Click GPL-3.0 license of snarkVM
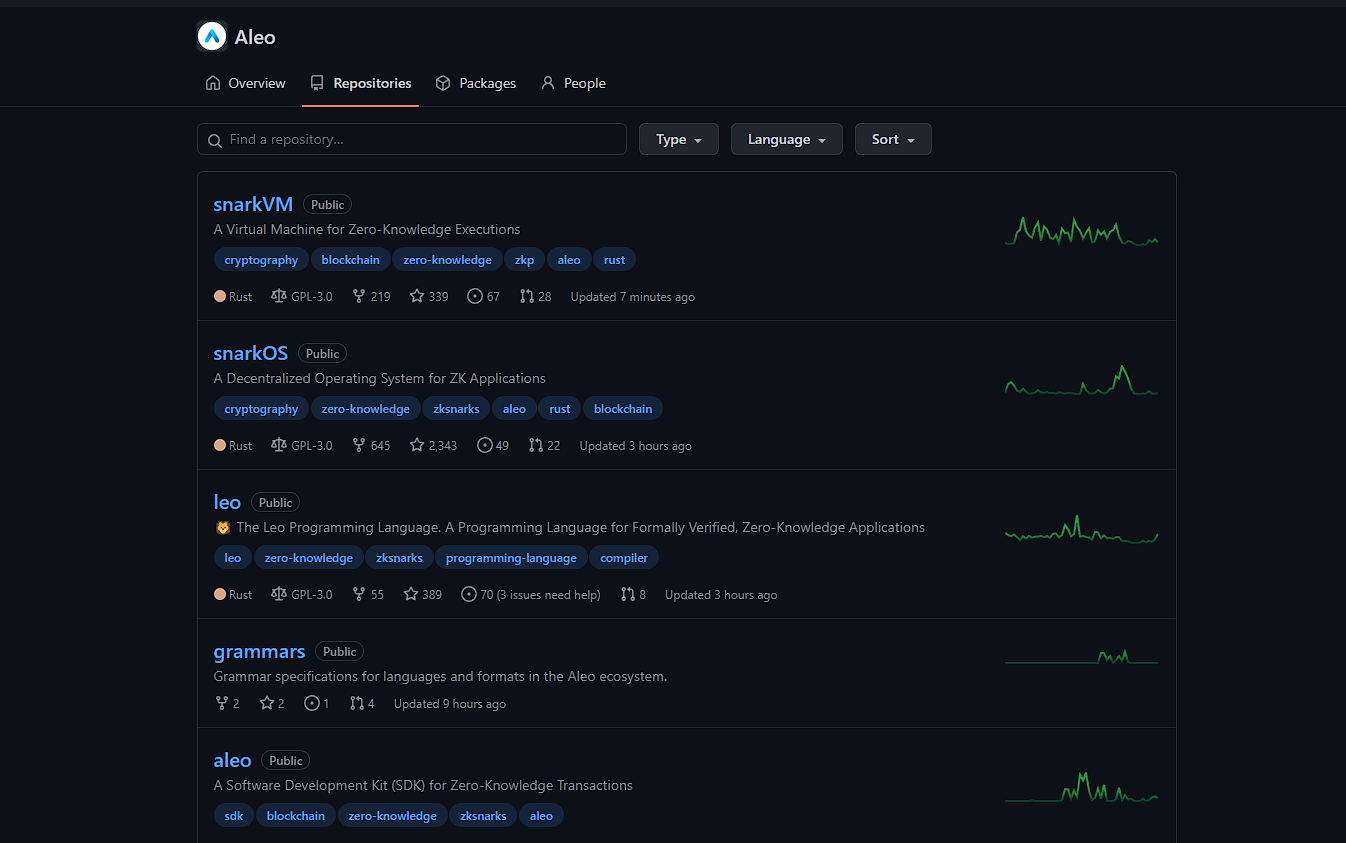1346x843 pixels. tap(302, 297)
